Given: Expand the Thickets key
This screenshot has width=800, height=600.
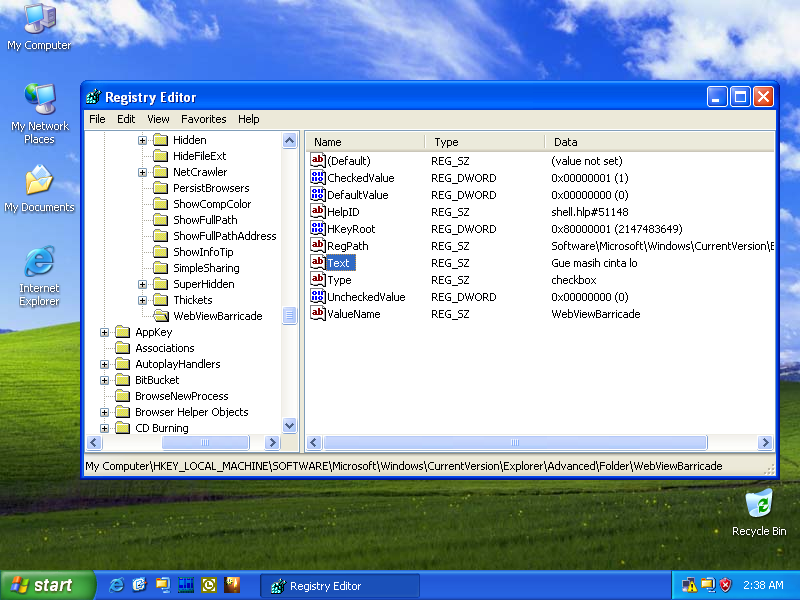Looking at the screenshot, I should pyautogui.click(x=142, y=300).
